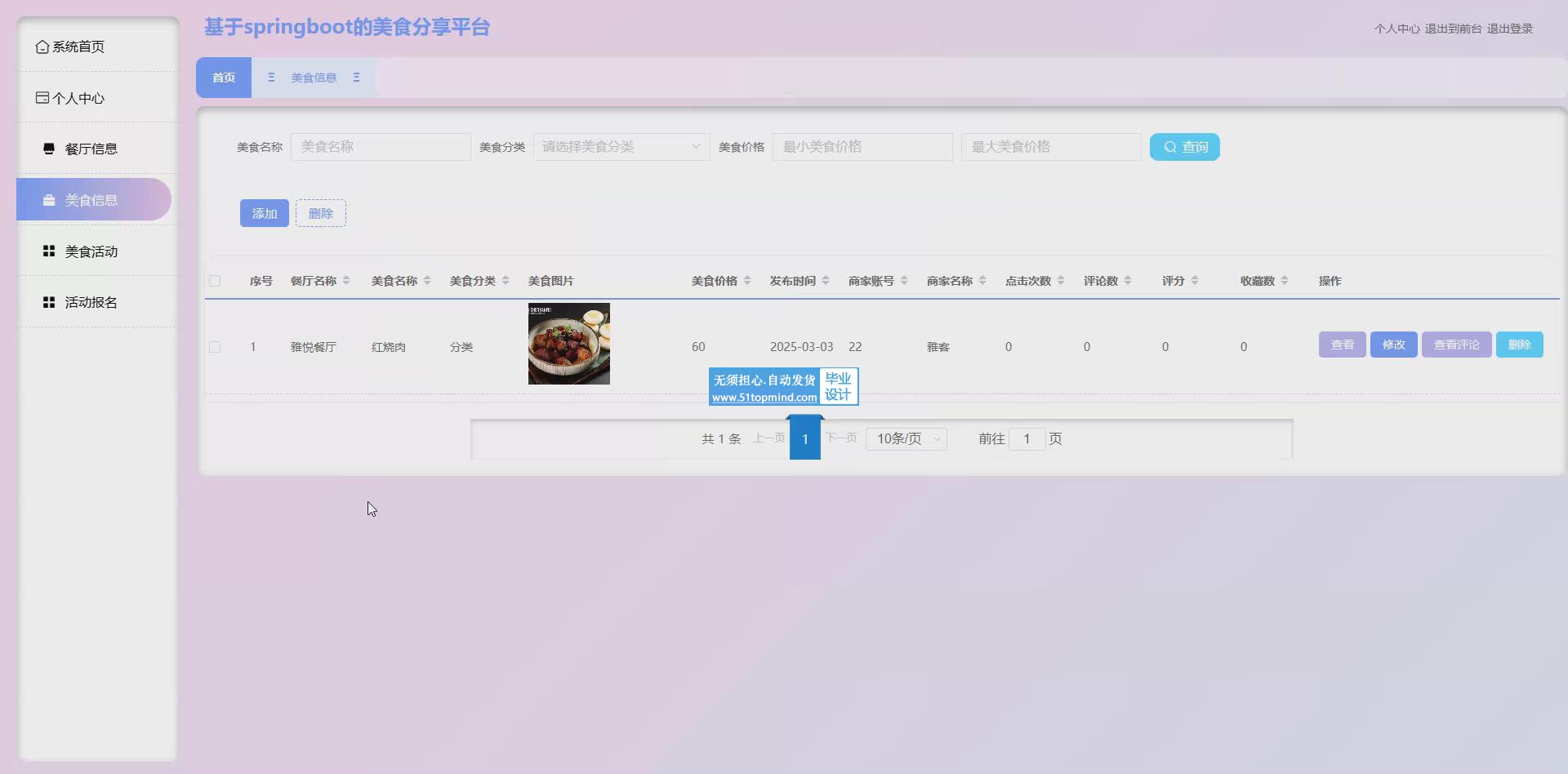
Task: Toggle the select-all checkbox in table header
Action: [215, 281]
